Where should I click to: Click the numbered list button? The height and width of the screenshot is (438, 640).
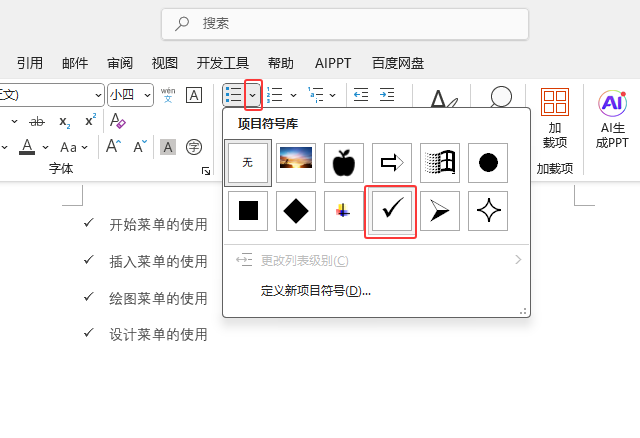point(275,95)
